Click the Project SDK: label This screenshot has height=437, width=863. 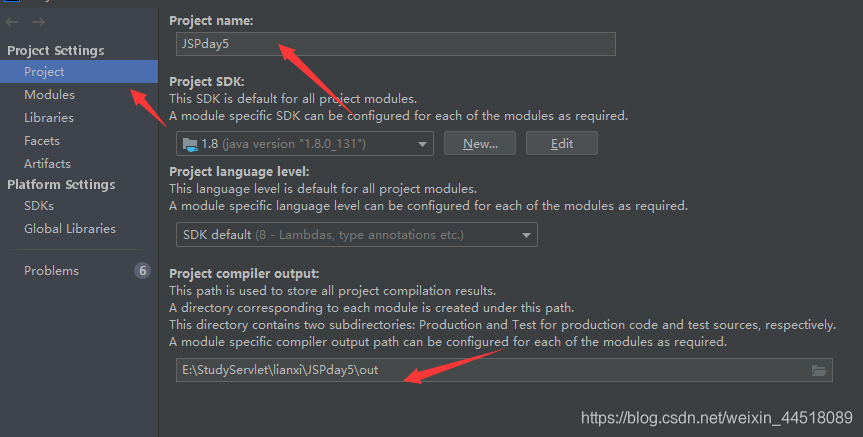tap(207, 82)
